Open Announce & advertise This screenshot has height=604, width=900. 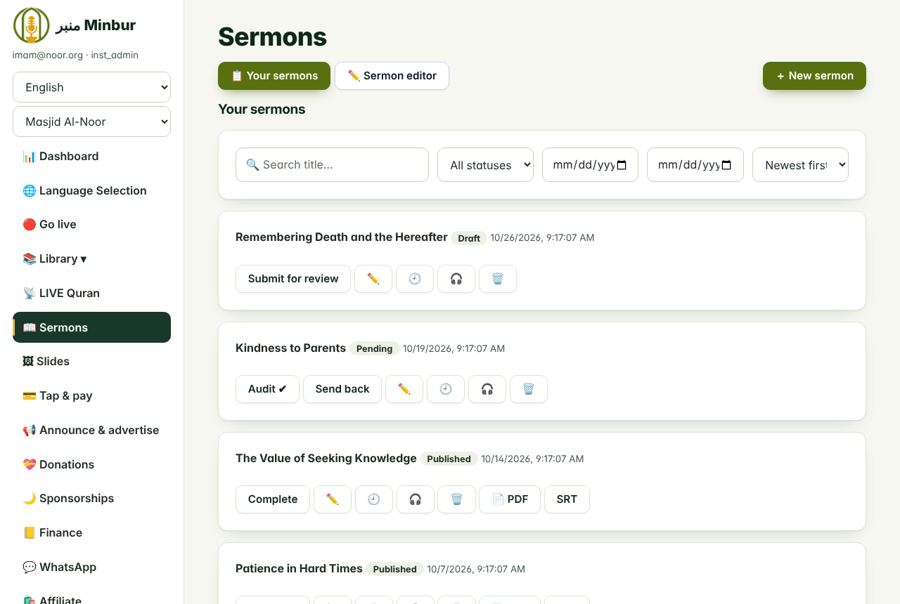point(92,430)
